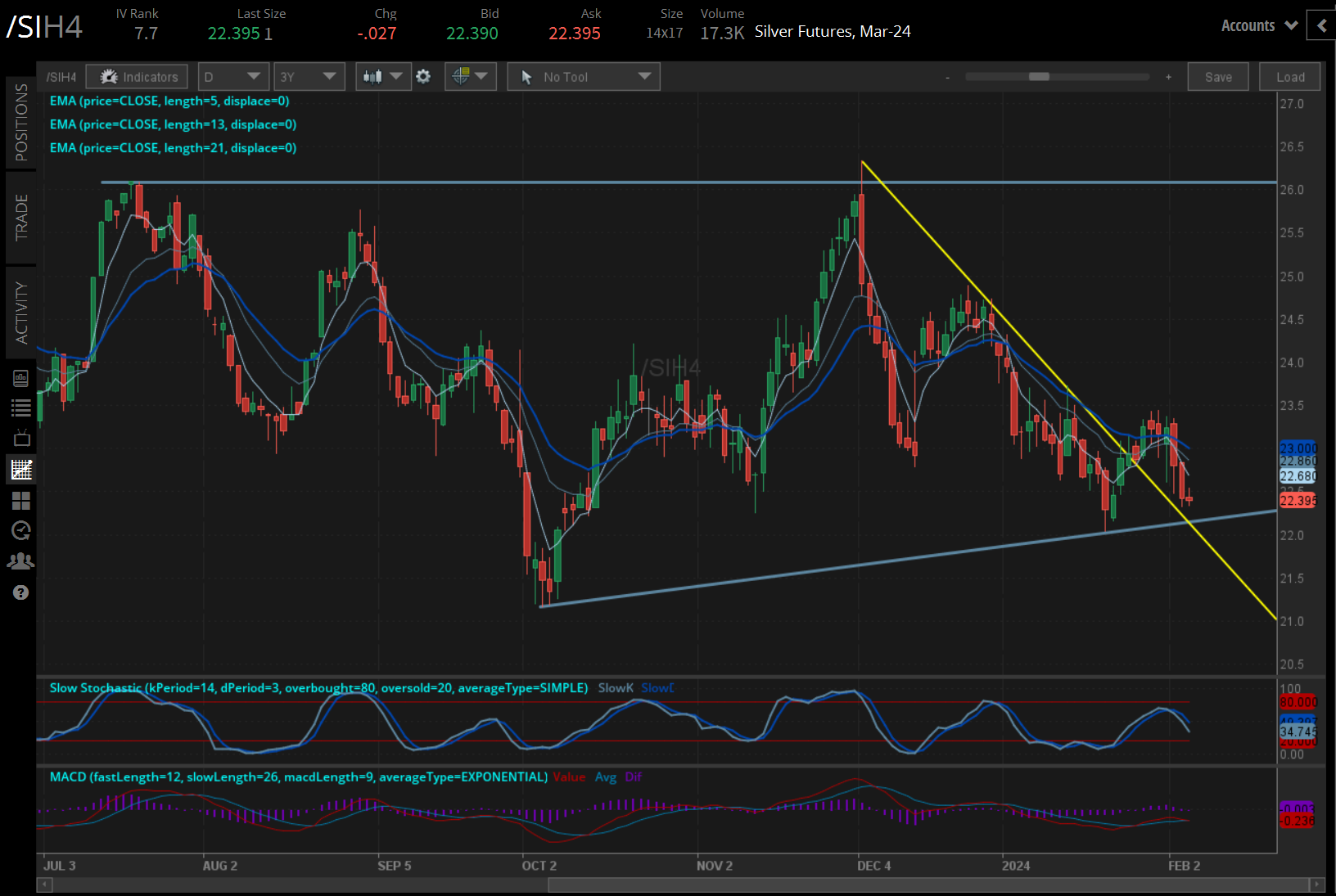The image size is (1336, 896).
Task: Open the D timeframe dropdown
Action: [x=233, y=76]
